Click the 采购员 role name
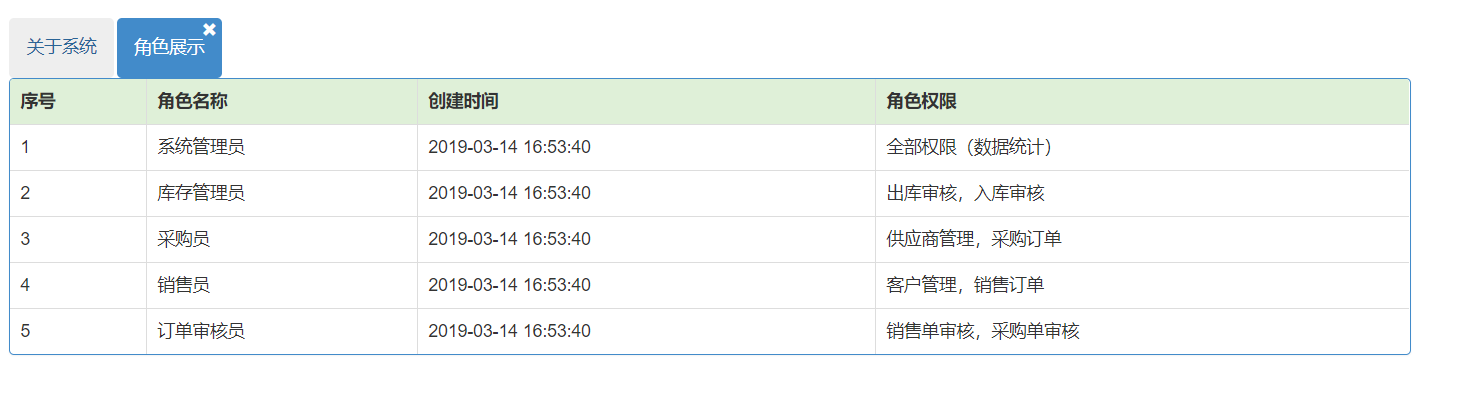Screen dimensions: 1480x398 pyautogui.click(x=184, y=239)
